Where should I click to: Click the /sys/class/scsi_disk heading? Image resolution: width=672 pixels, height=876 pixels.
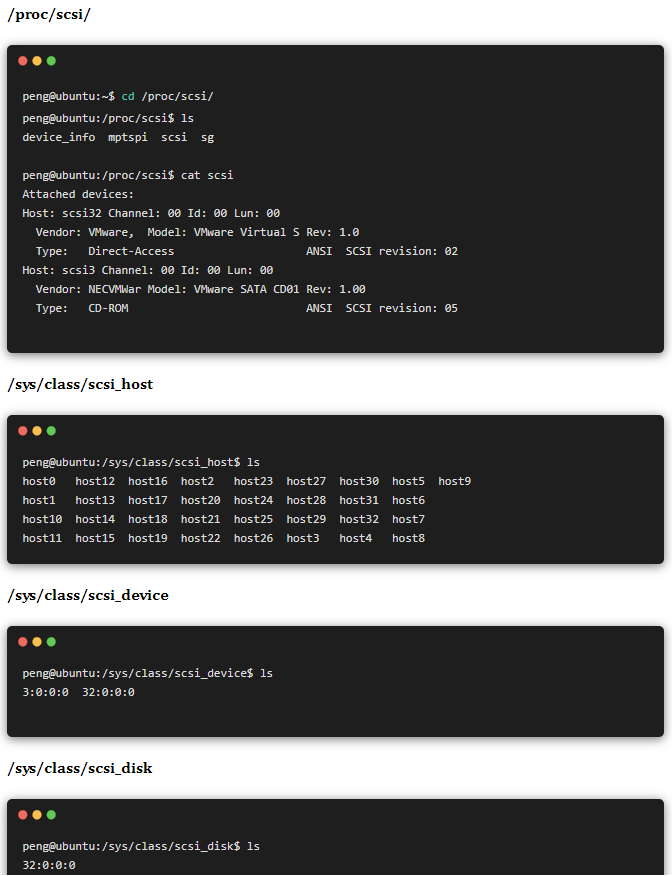click(x=80, y=768)
